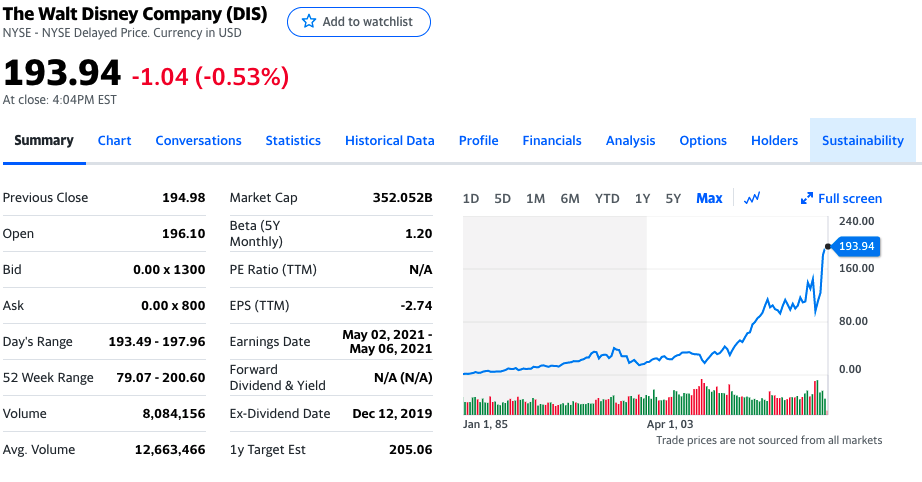Open the Profile tab
The height and width of the screenshot is (482, 922).
[479, 140]
